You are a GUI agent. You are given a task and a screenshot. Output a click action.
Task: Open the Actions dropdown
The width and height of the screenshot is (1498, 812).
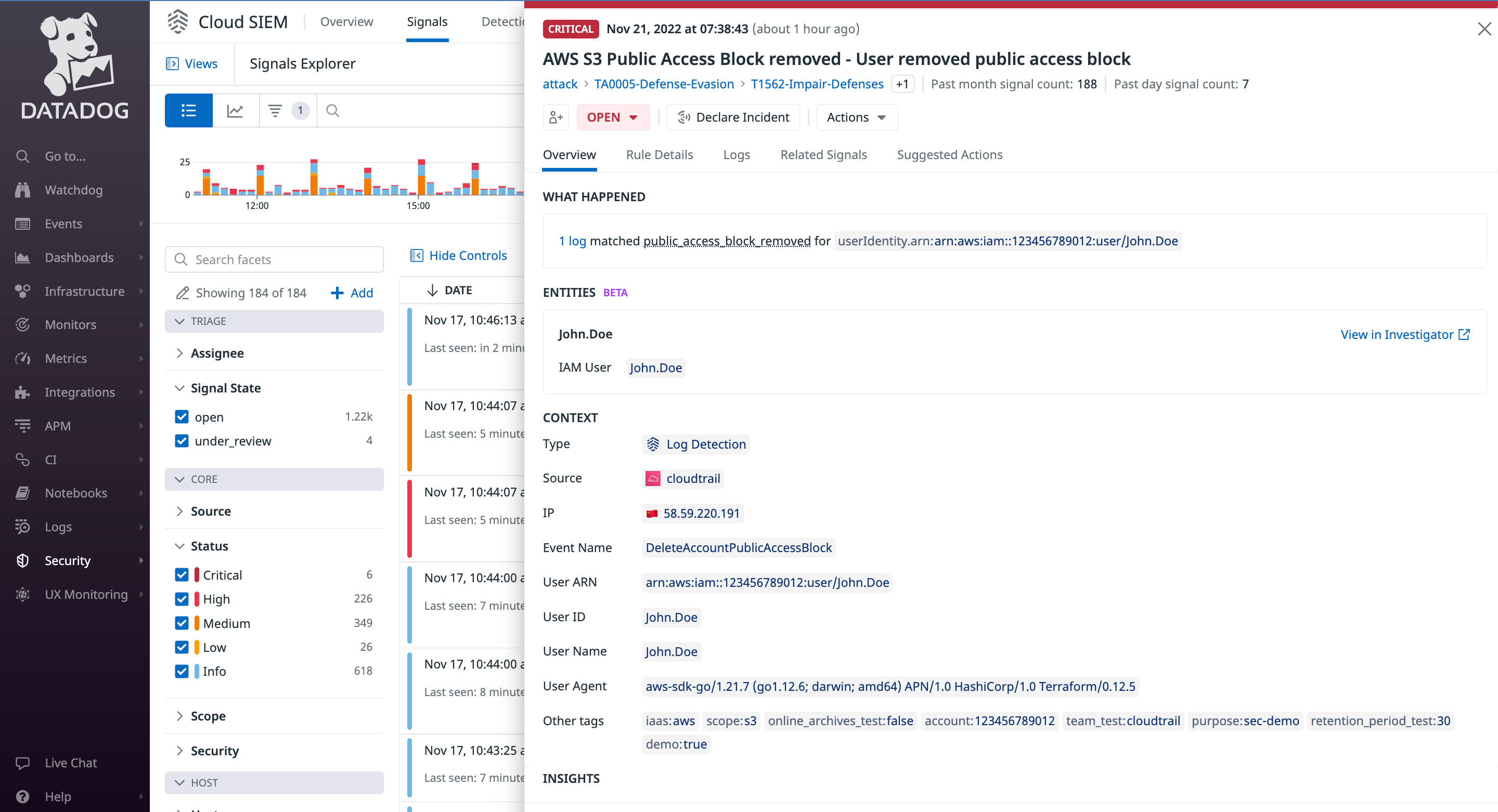point(856,117)
